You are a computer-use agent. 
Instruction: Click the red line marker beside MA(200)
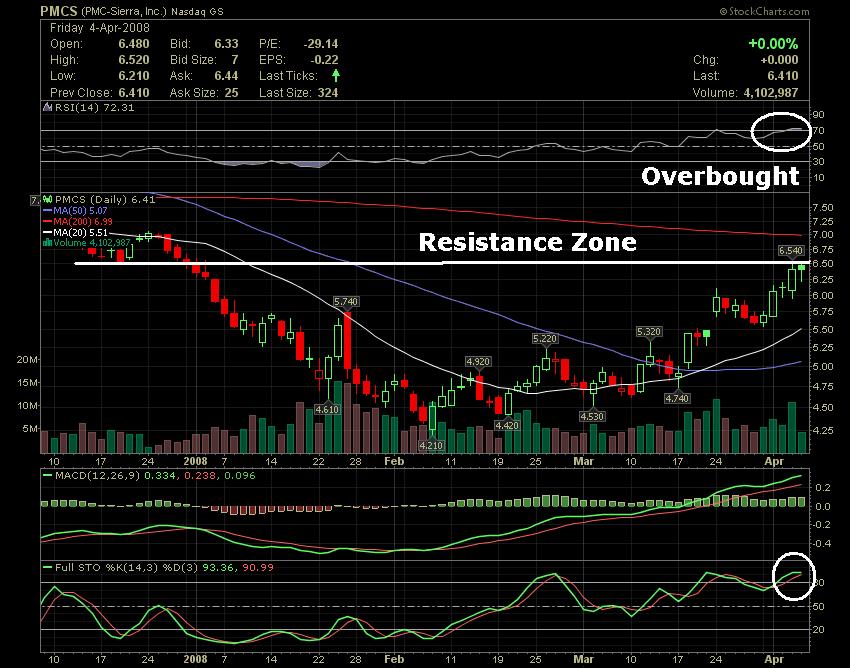click(x=48, y=221)
